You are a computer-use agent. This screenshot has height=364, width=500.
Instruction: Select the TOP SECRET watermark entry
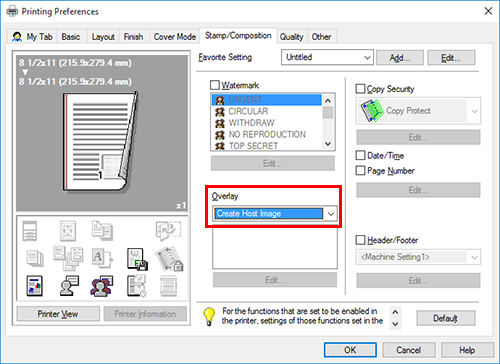[267, 145]
